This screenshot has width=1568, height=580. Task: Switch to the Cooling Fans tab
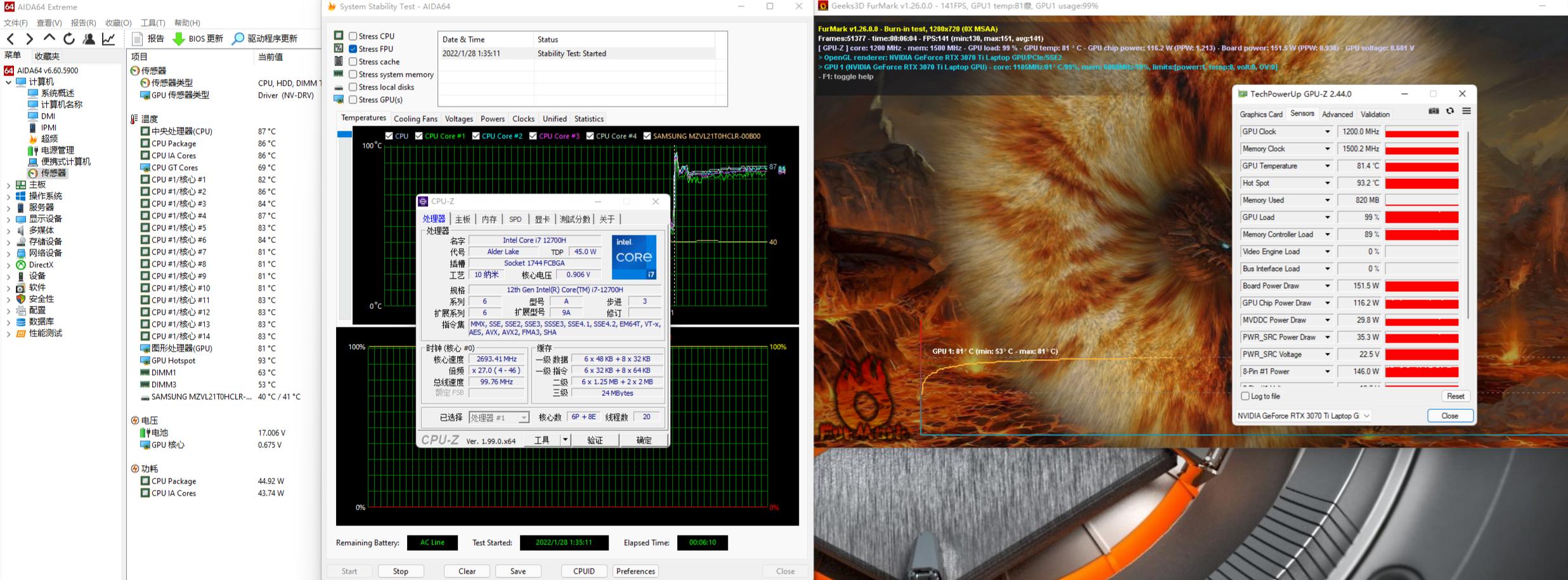(x=415, y=119)
